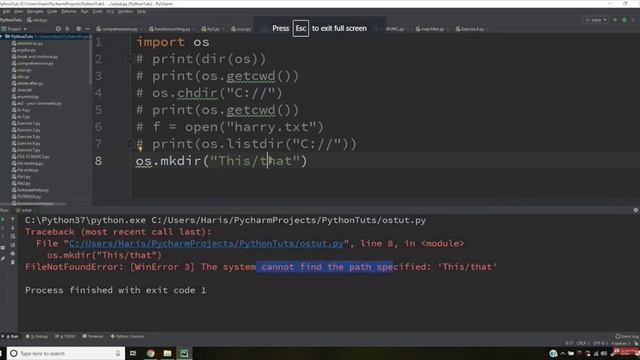This screenshot has width=640, height=360.
Task: Click the yellow intention bulb near line 7
Action: (x=140, y=149)
